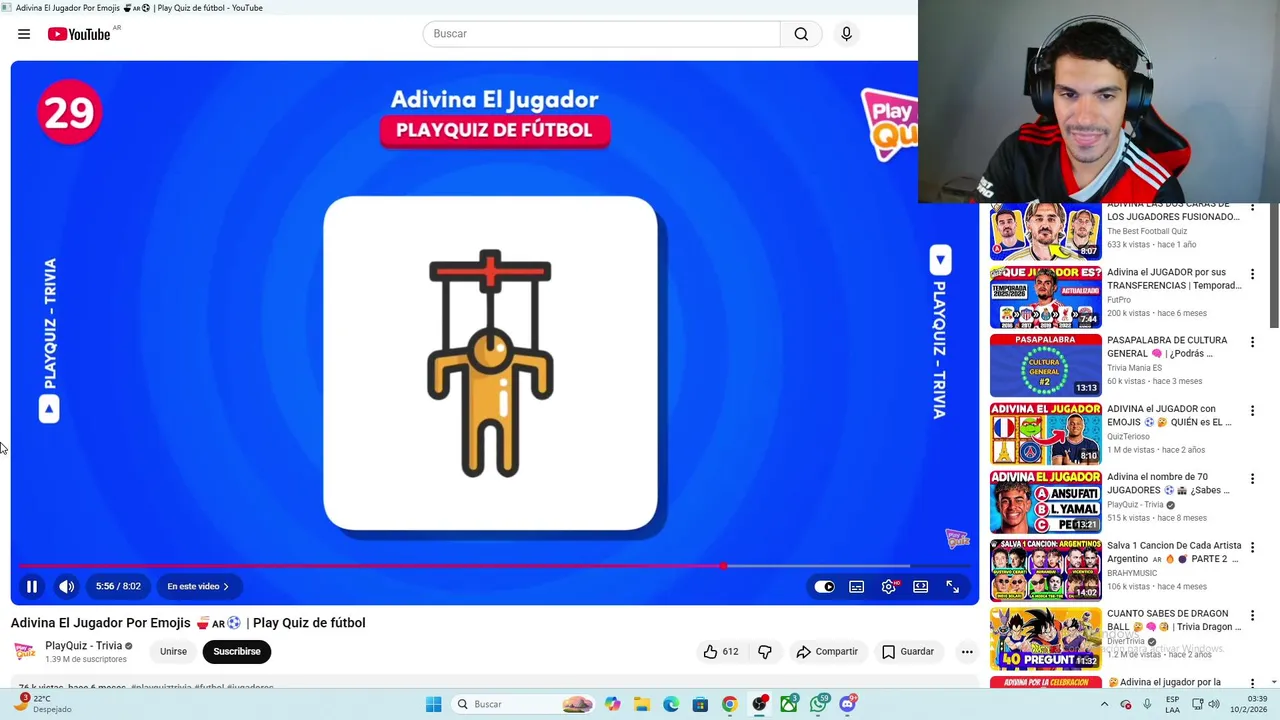
Task: Open 'CUANTO SABES DE DRAGON BALL' thumbnail
Action: [1045, 638]
